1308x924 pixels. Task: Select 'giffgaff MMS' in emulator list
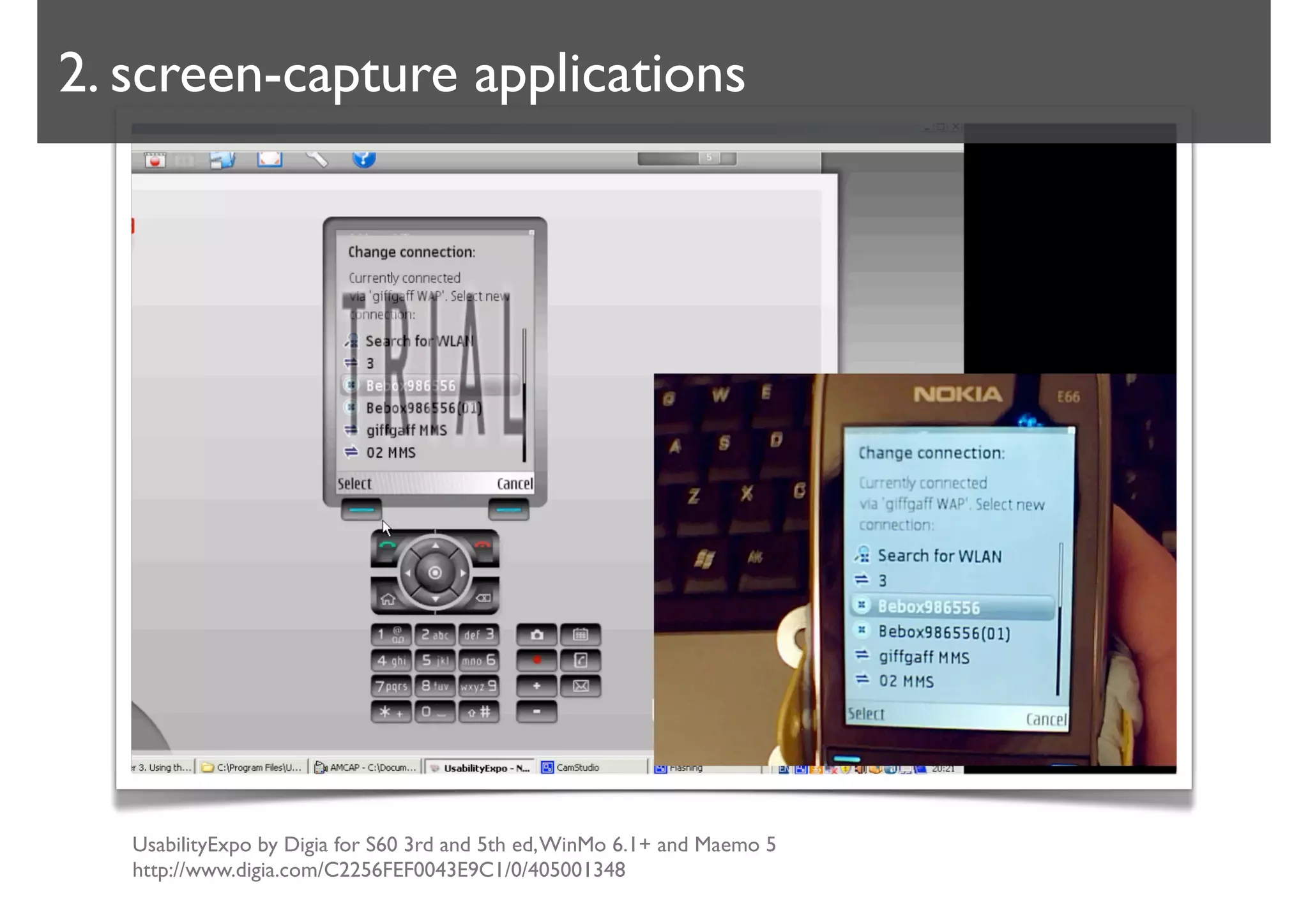click(431, 430)
